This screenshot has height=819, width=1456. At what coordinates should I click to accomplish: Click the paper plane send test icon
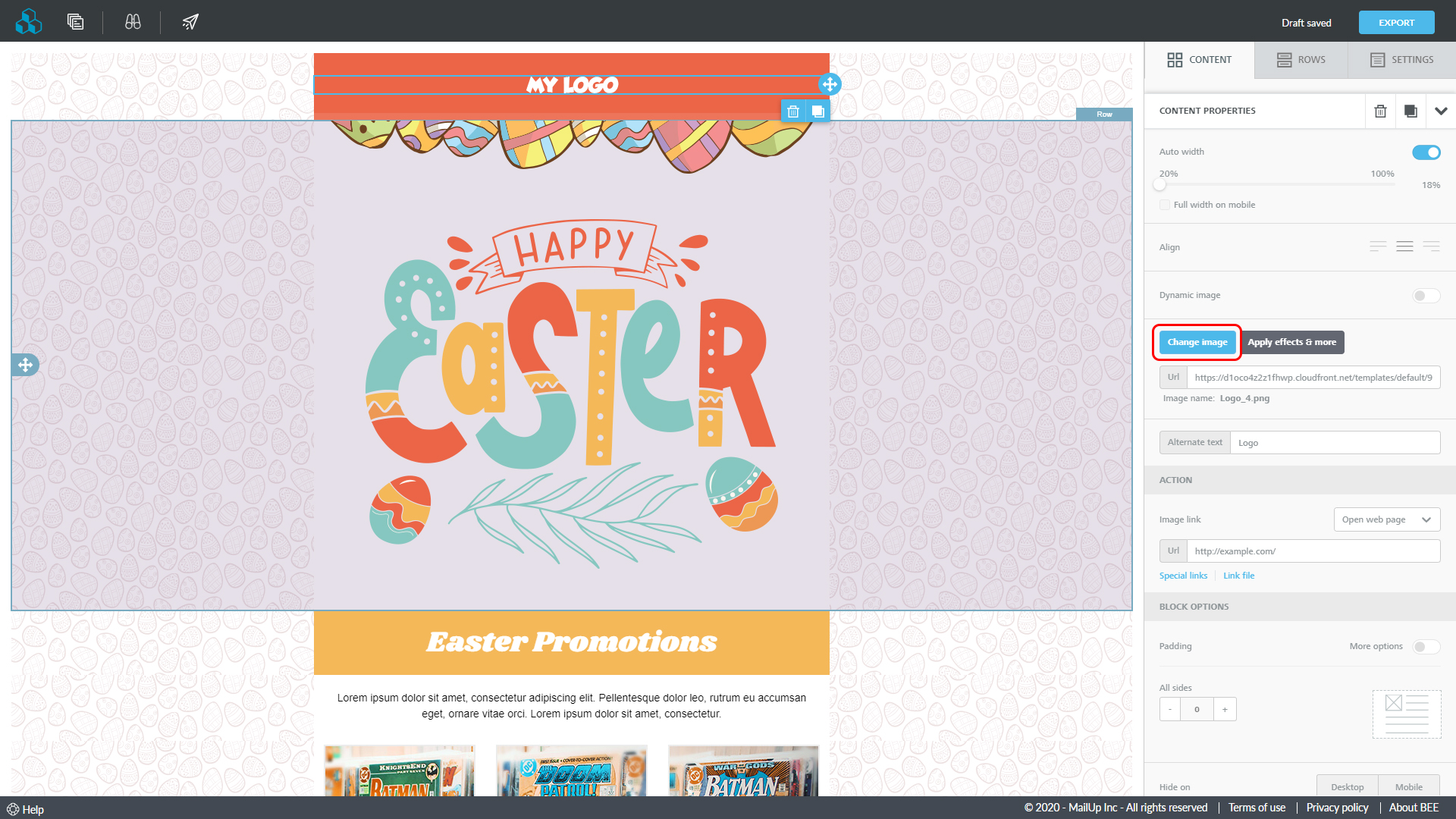[190, 21]
